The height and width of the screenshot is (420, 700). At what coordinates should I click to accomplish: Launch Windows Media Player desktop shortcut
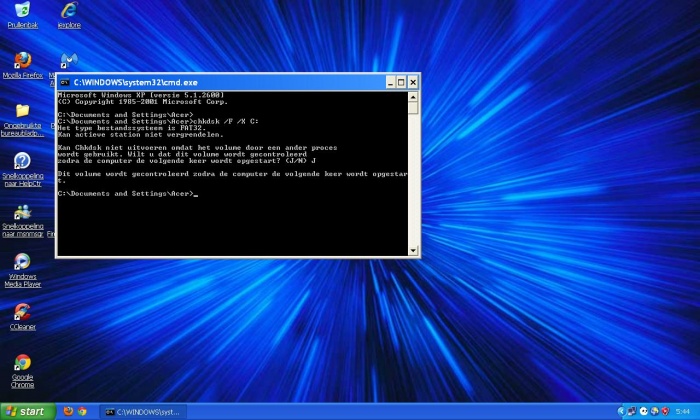tap(22, 270)
